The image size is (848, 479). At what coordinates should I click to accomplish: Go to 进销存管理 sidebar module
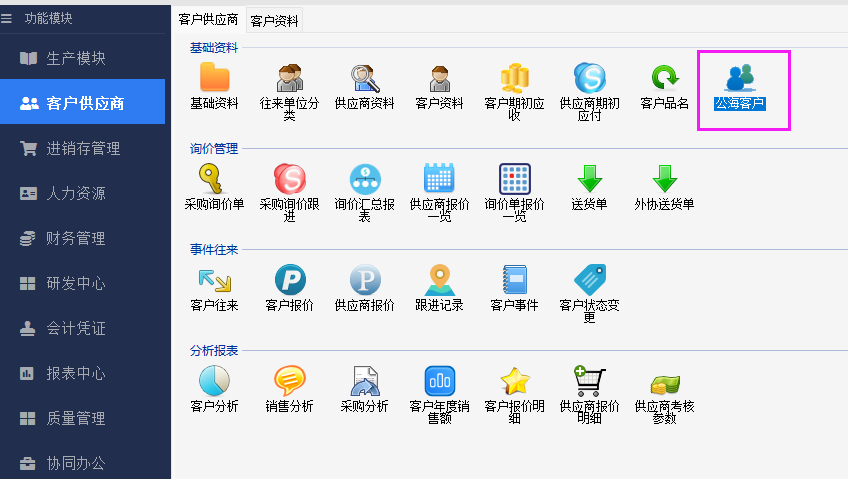82,148
